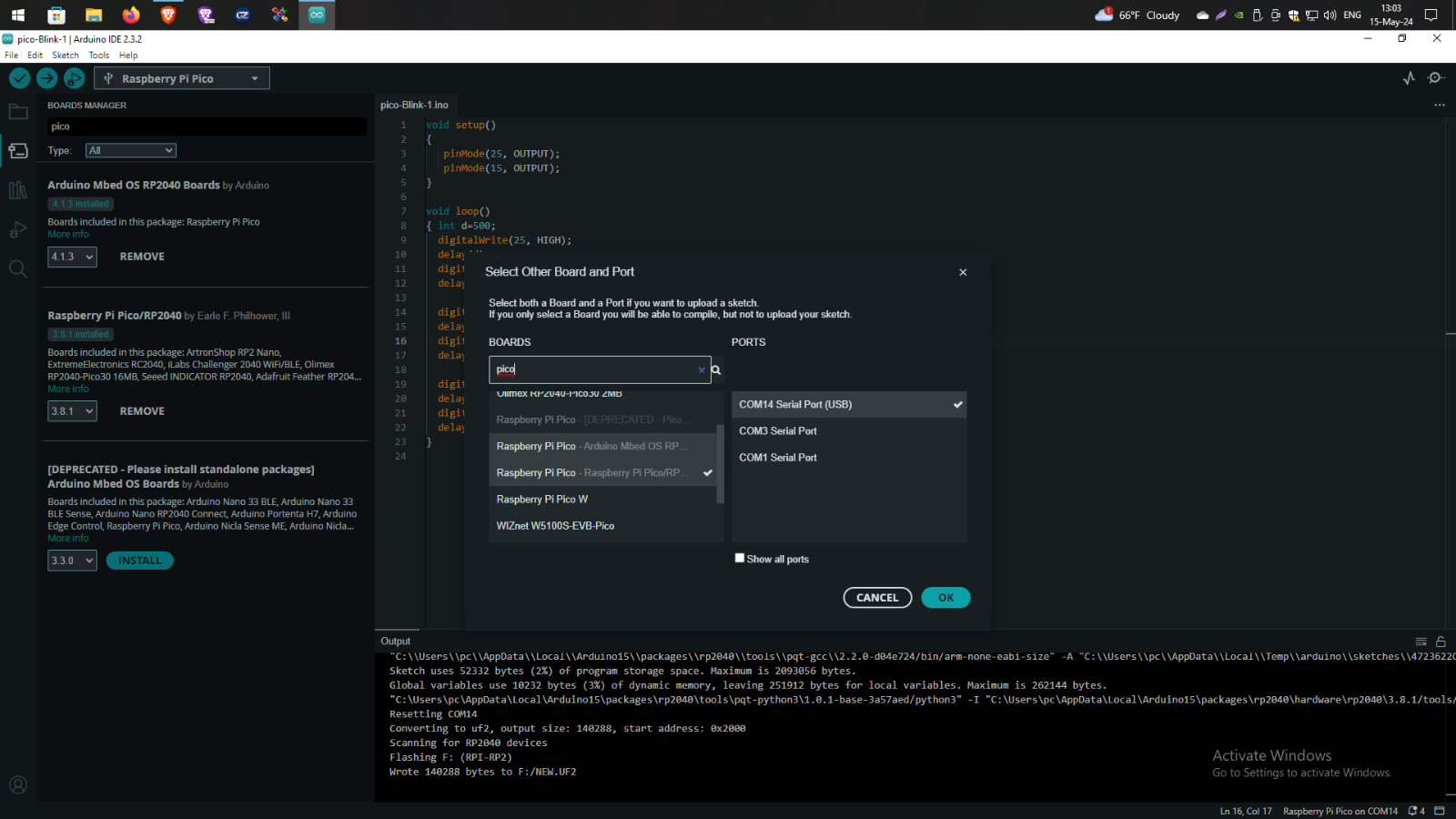Click the account profile icon at the sidebar bottom
The image size is (1456, 819).
pos(18,784)
